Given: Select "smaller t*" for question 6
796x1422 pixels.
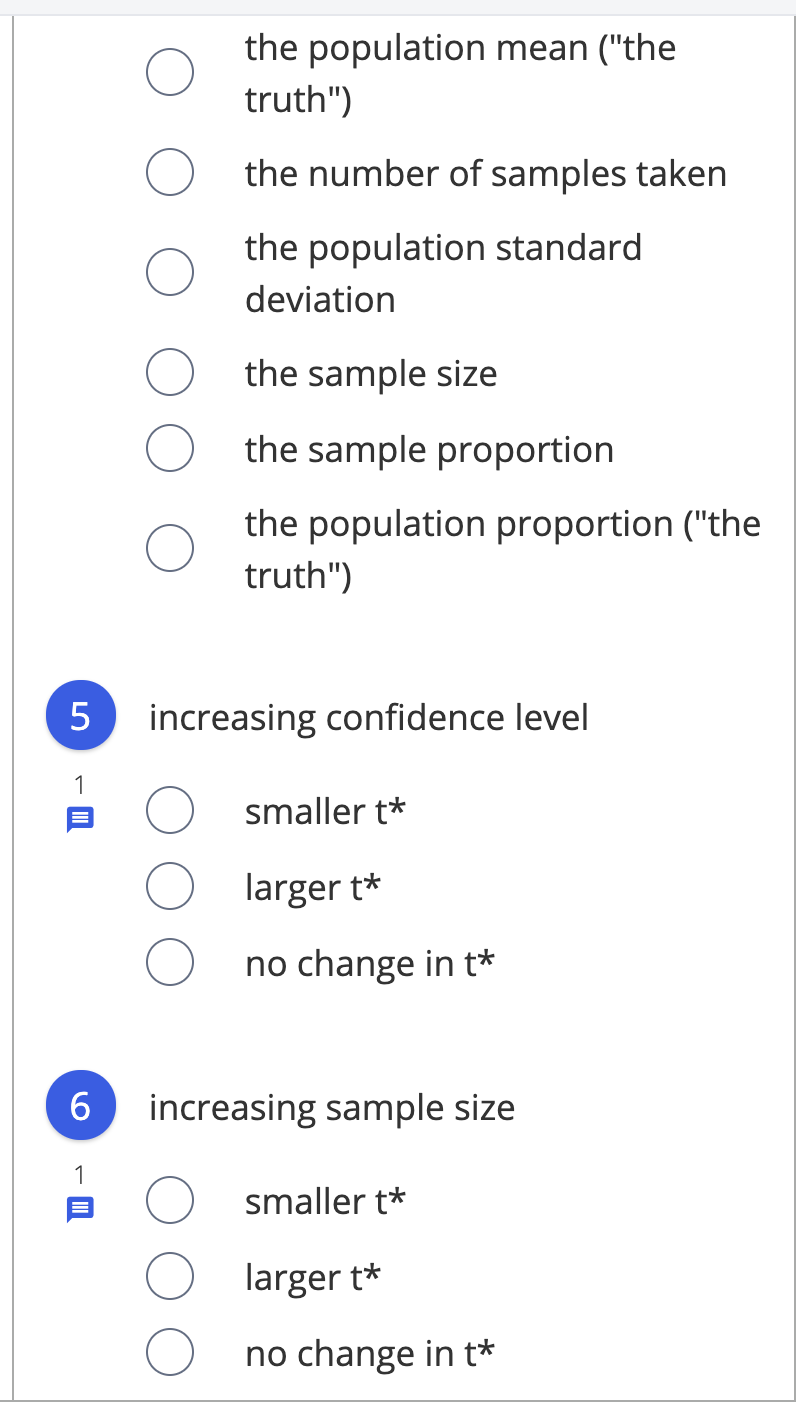Looking at the screenshot, I should click(169, 1200).
